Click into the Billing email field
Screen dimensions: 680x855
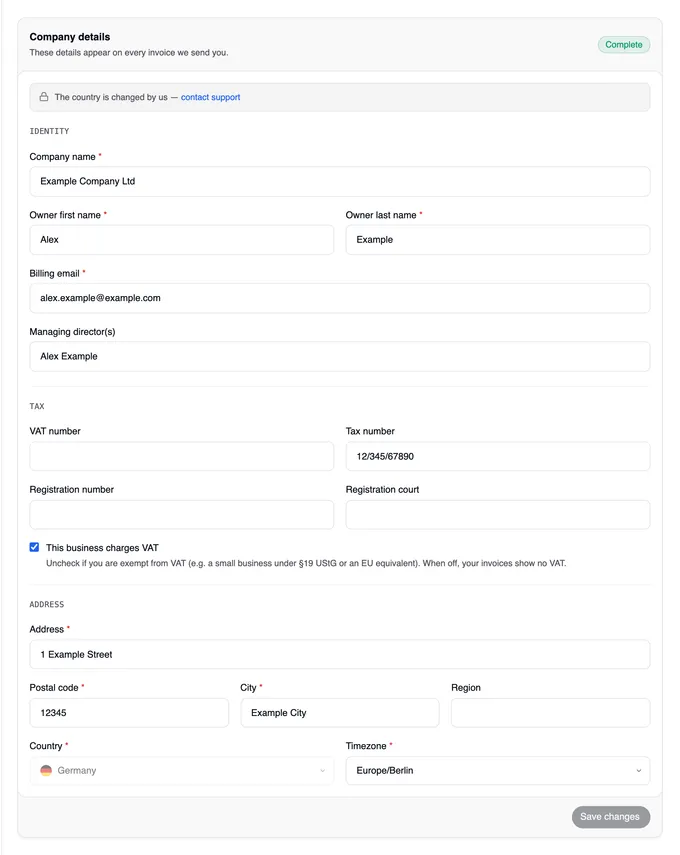click(x=340, y=298)
